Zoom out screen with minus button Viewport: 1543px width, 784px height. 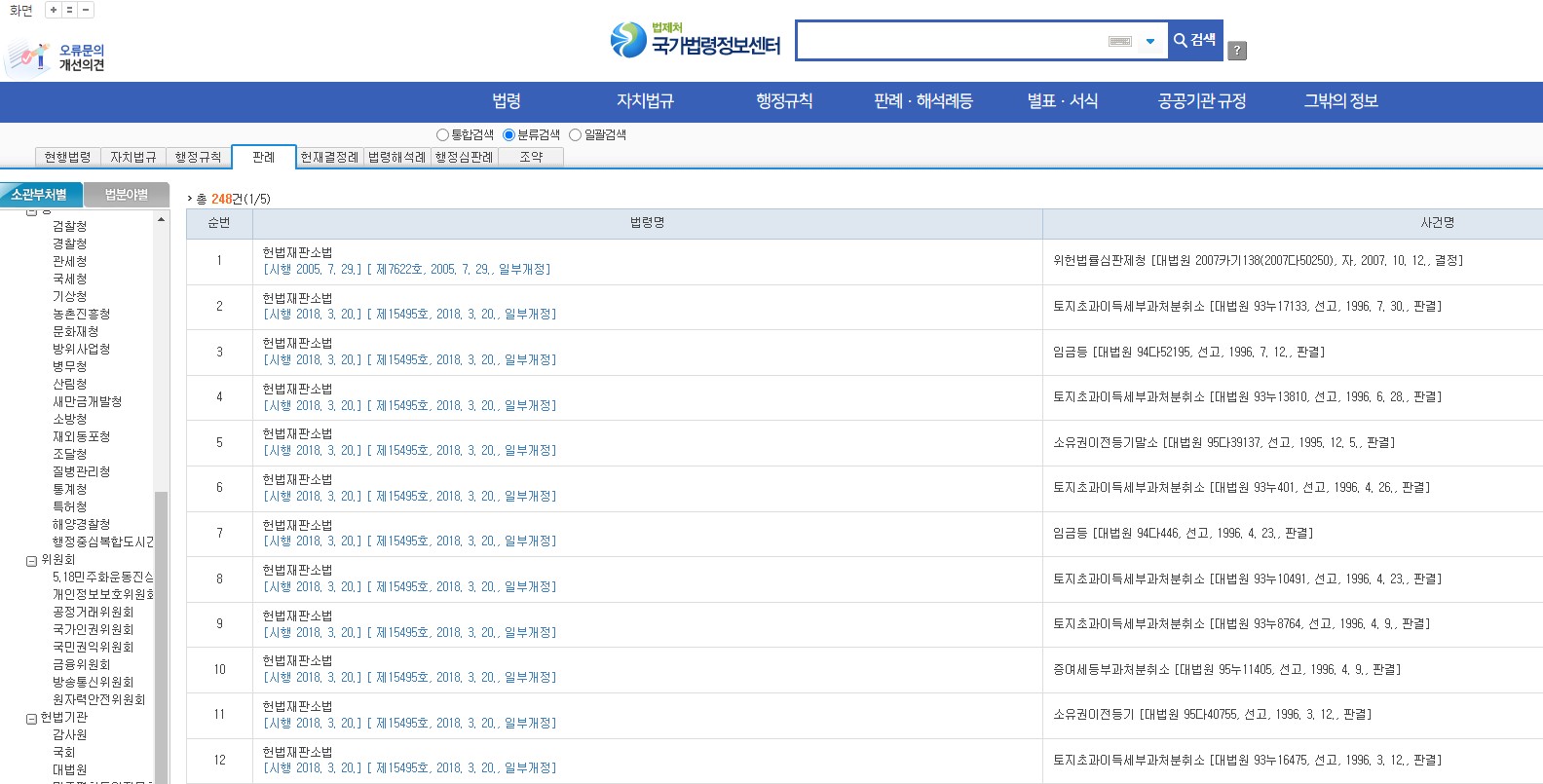coord(86,10)
